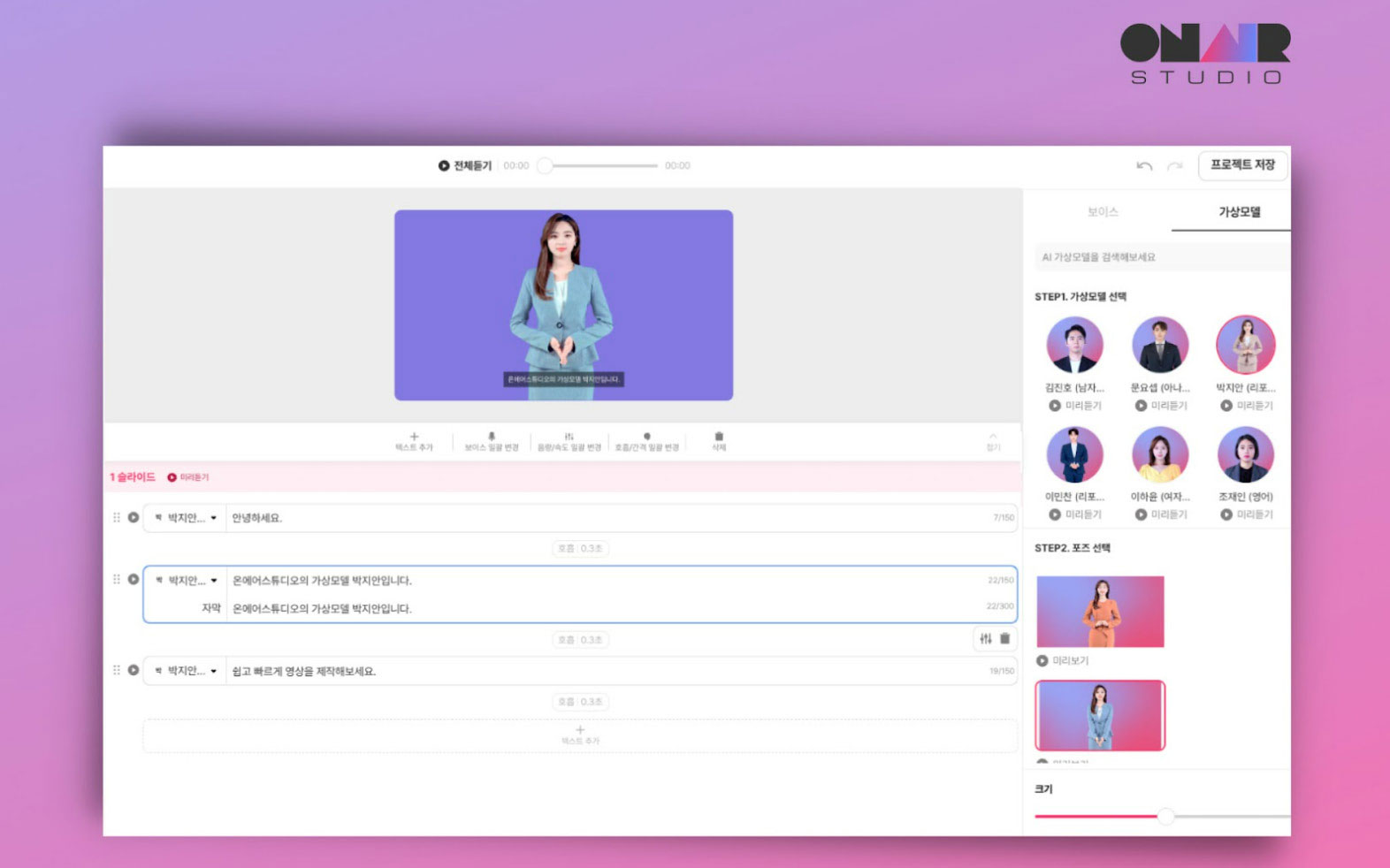The height and width of the screenshot is (868, 1390).
Task: Click 쉽고 빠르게 영상을 제작해보세요 text field
Action: click(621, 671)
